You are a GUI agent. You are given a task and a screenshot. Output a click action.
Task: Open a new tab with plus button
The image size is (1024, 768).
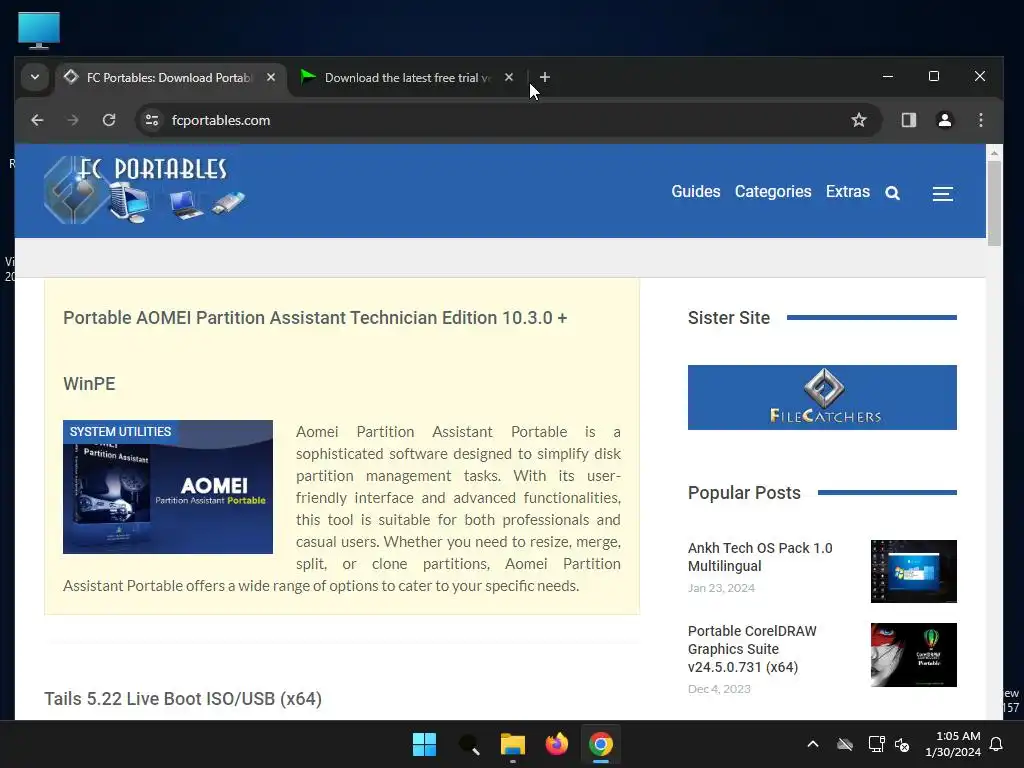tap(545, 78)
